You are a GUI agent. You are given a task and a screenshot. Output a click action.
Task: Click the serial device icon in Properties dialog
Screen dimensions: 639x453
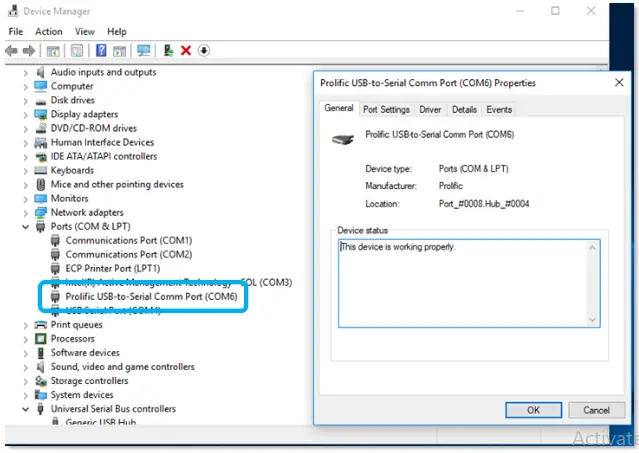tap(343, 140)
